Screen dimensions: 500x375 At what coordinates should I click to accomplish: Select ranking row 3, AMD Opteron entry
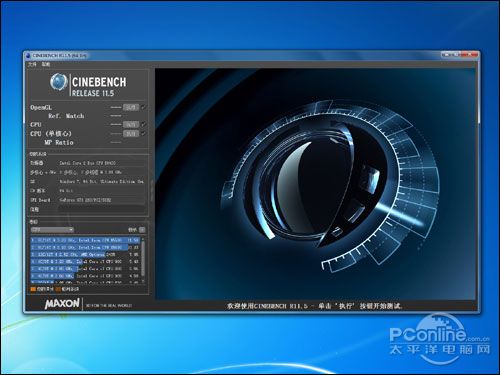click(85, 254)
